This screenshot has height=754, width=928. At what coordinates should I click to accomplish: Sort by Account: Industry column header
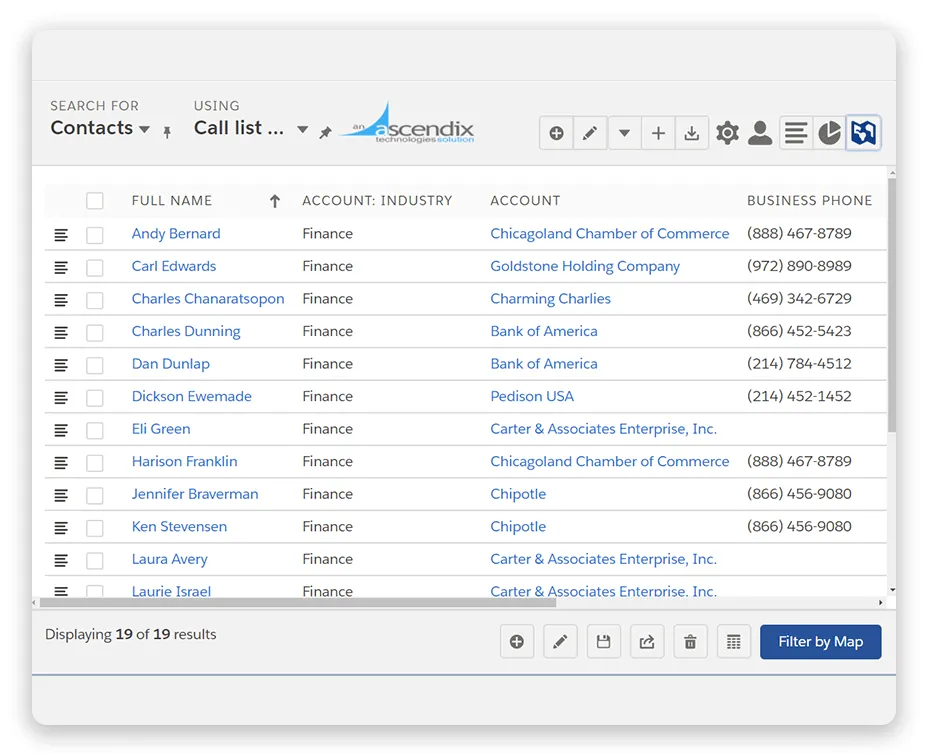coord(377,201)
